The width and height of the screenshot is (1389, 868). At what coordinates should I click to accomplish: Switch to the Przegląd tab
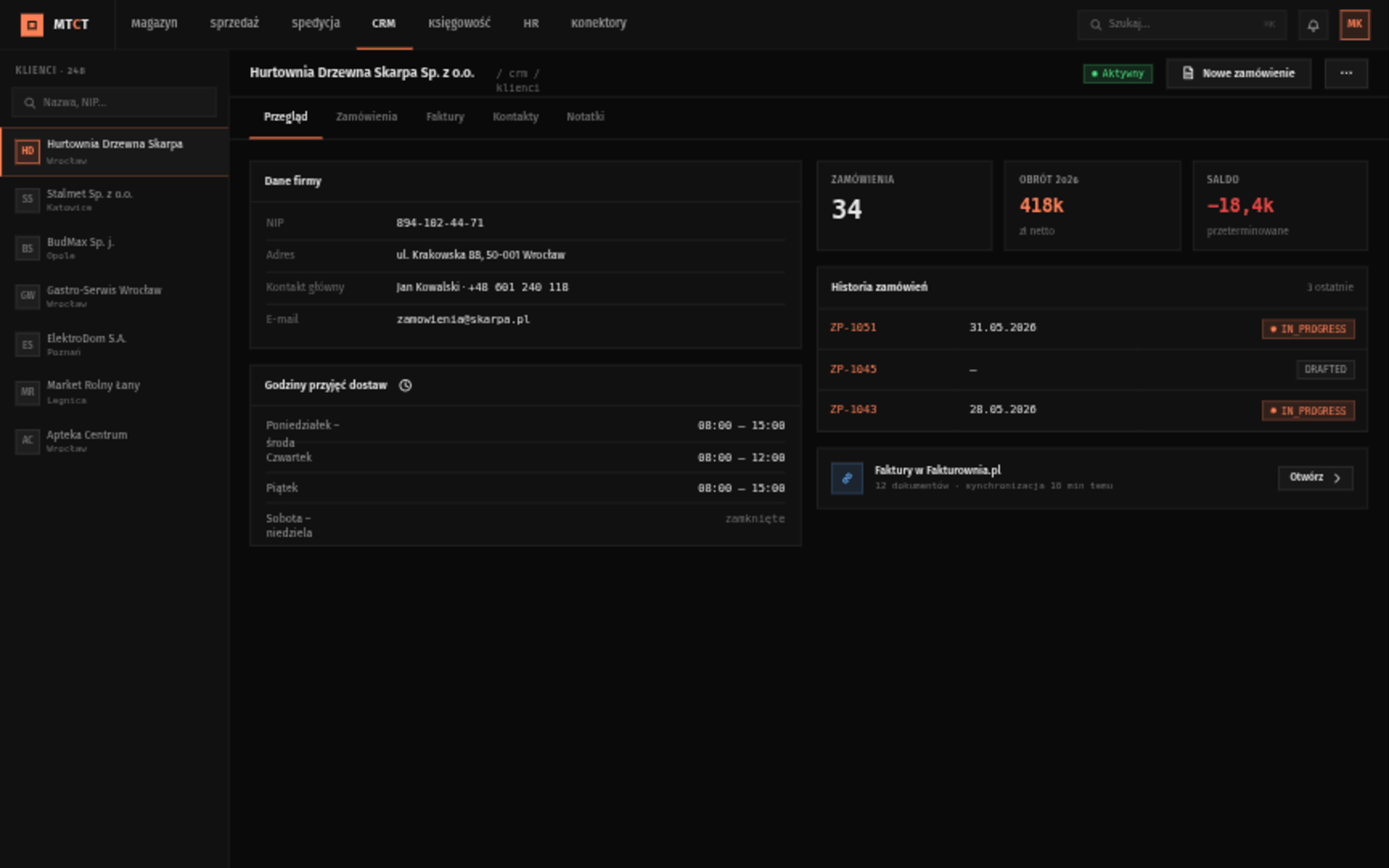tap(286, 116)
